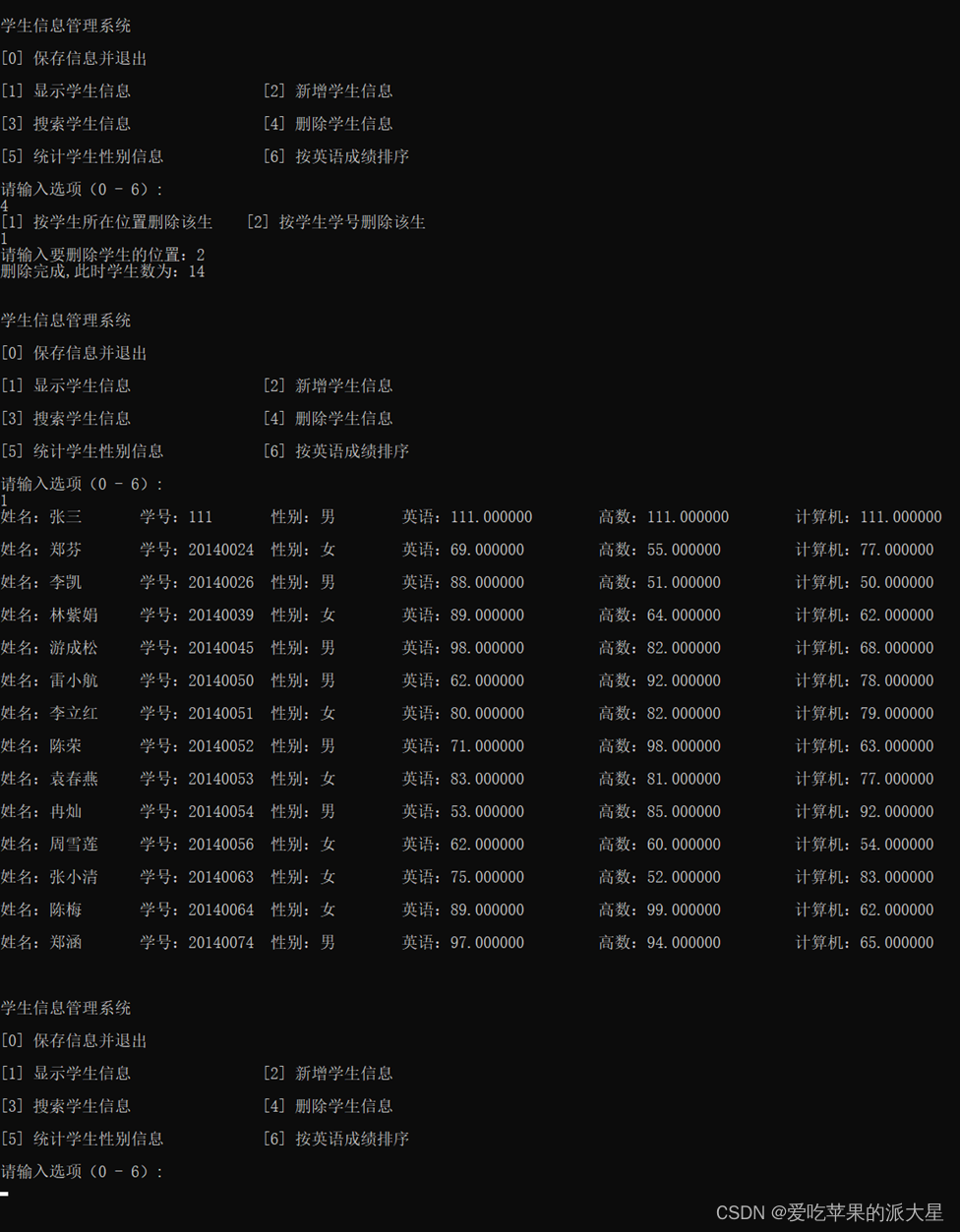Select the student name 林紫娟
Screen dimensions: 960x1232
coord(74,616)
